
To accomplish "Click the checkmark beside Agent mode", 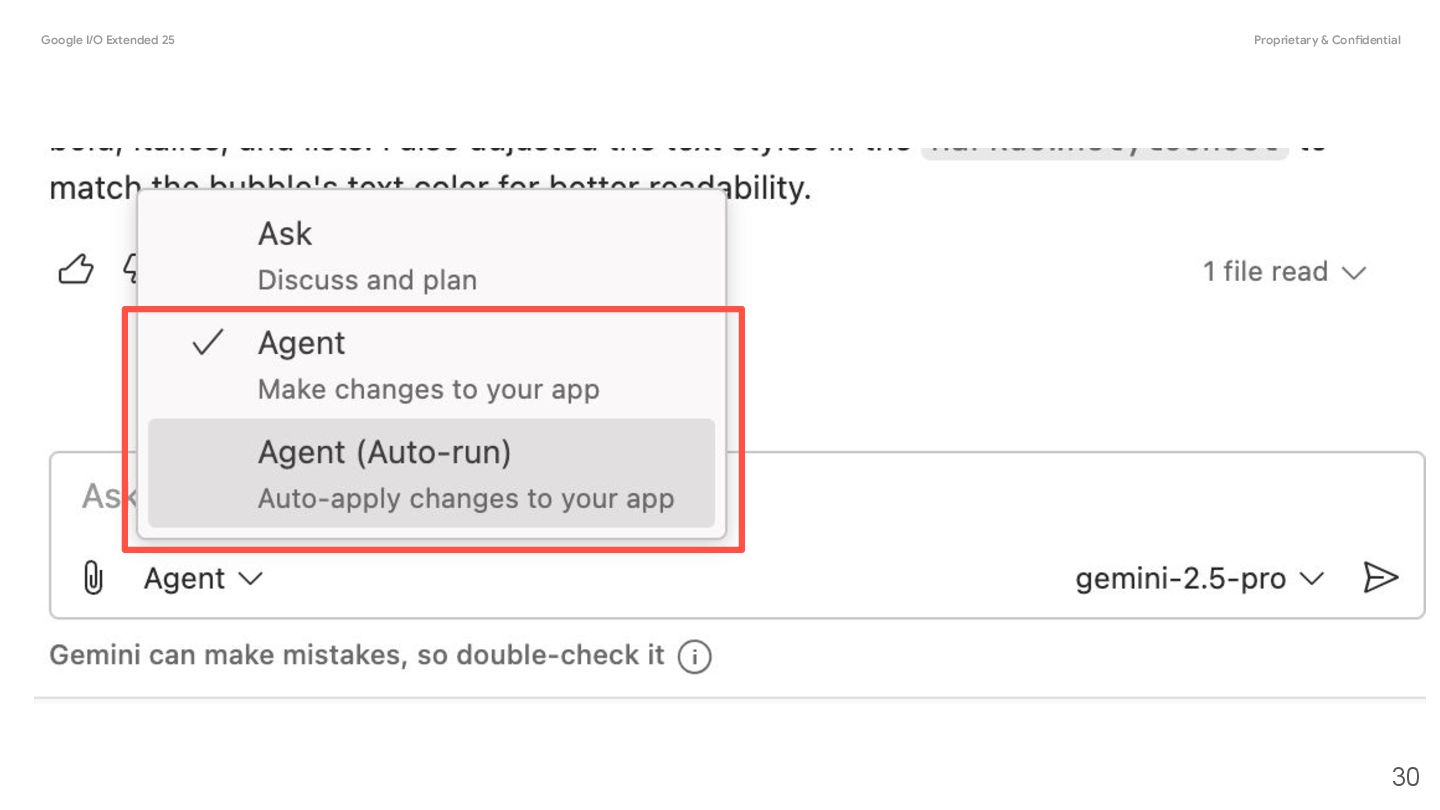I will [207, 344].
